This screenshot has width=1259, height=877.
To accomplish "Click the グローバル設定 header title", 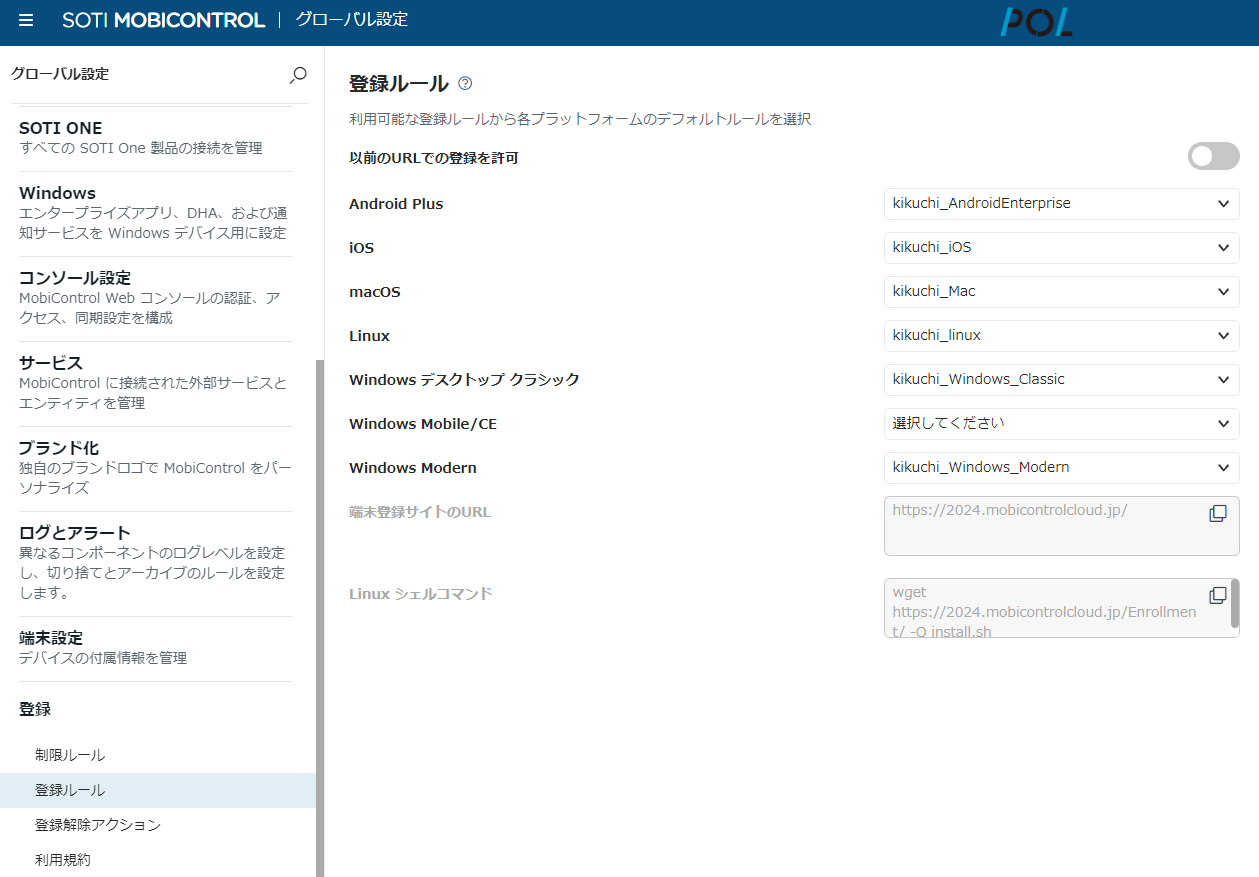I will click(x=352, y=20).
